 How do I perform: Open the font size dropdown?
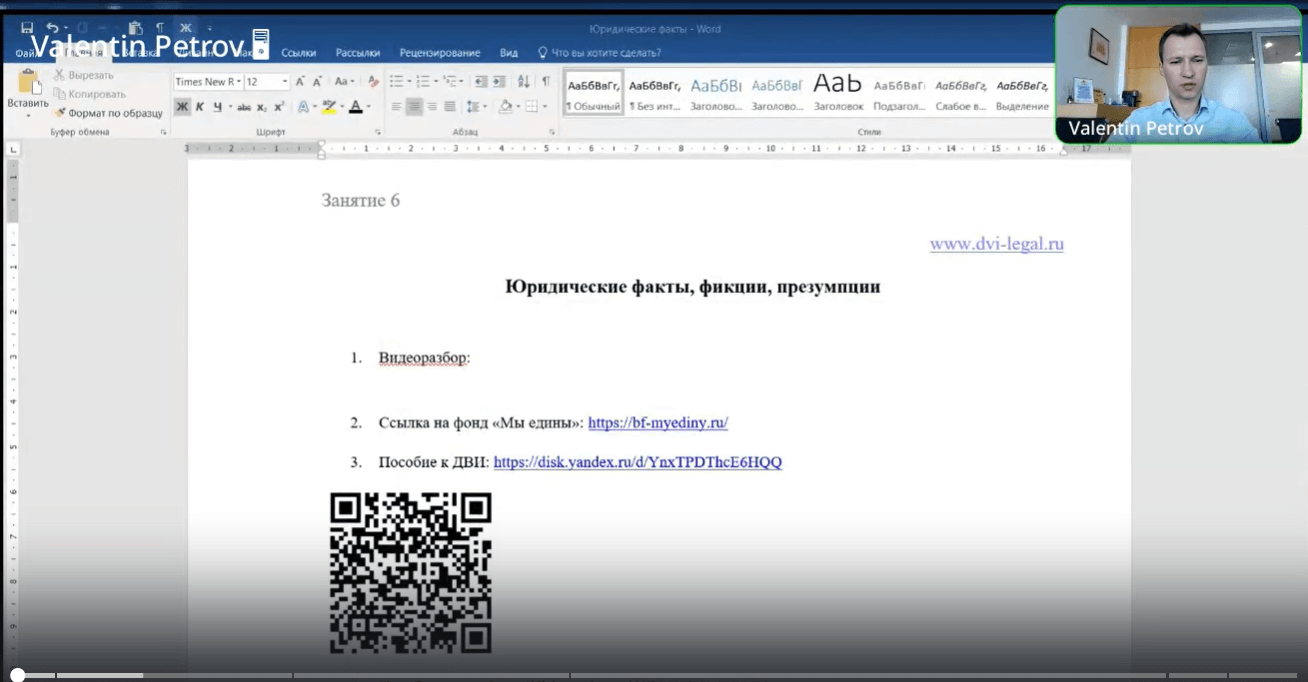284,81
